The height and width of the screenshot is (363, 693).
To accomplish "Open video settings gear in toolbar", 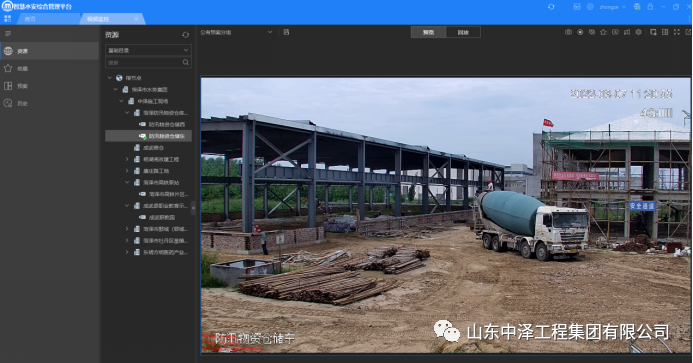I will (x=638, y=32).
